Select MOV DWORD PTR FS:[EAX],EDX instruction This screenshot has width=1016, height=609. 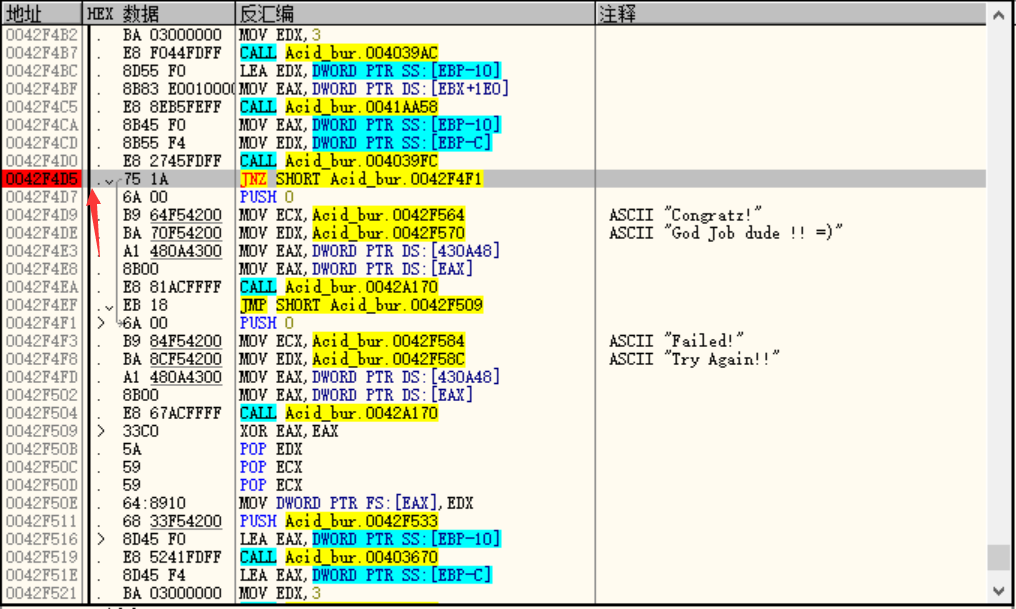[x=356, y=503]
